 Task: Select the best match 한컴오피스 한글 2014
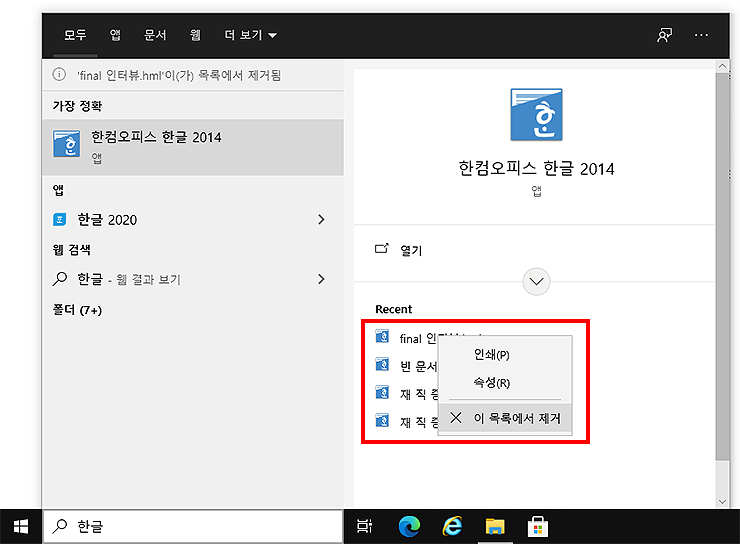coord(193,147)
